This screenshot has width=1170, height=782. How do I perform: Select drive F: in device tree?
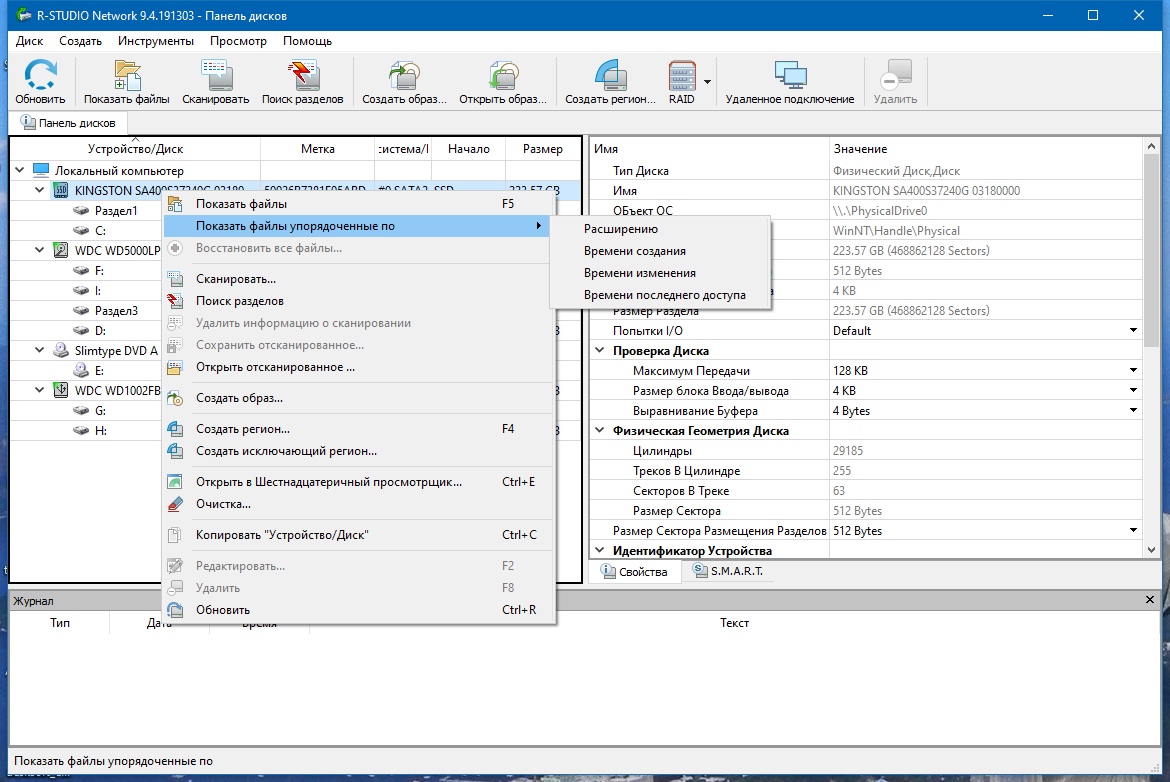tap(99, 270)
